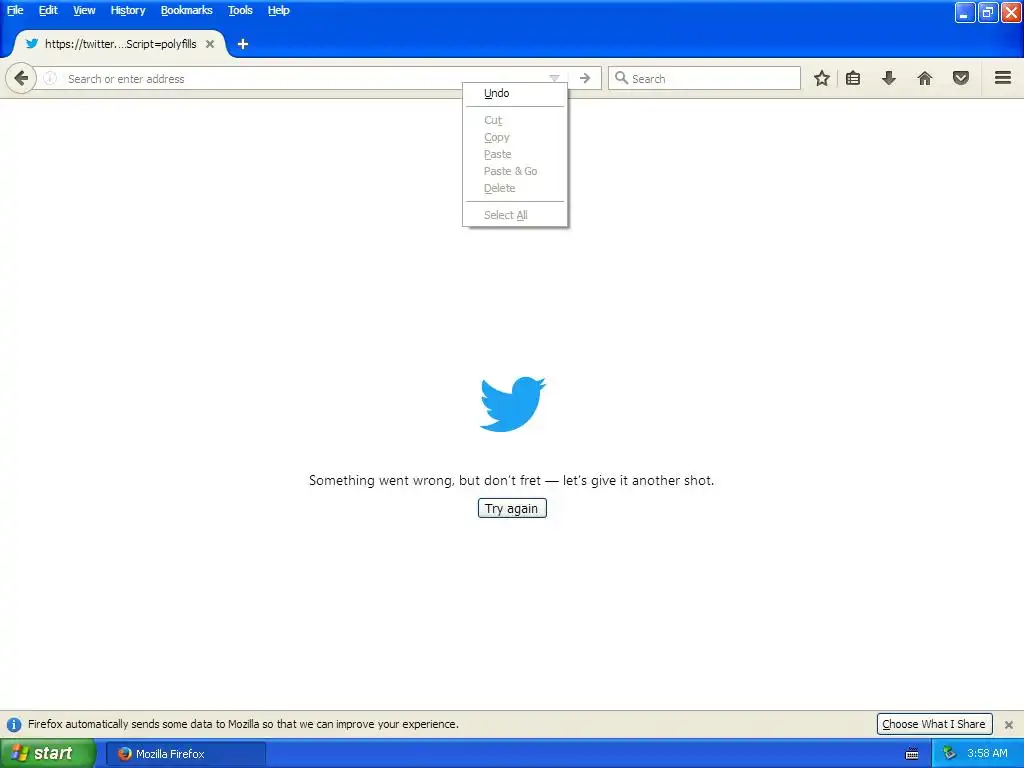Click the Choose What I Share button

(x=934, y=724)
